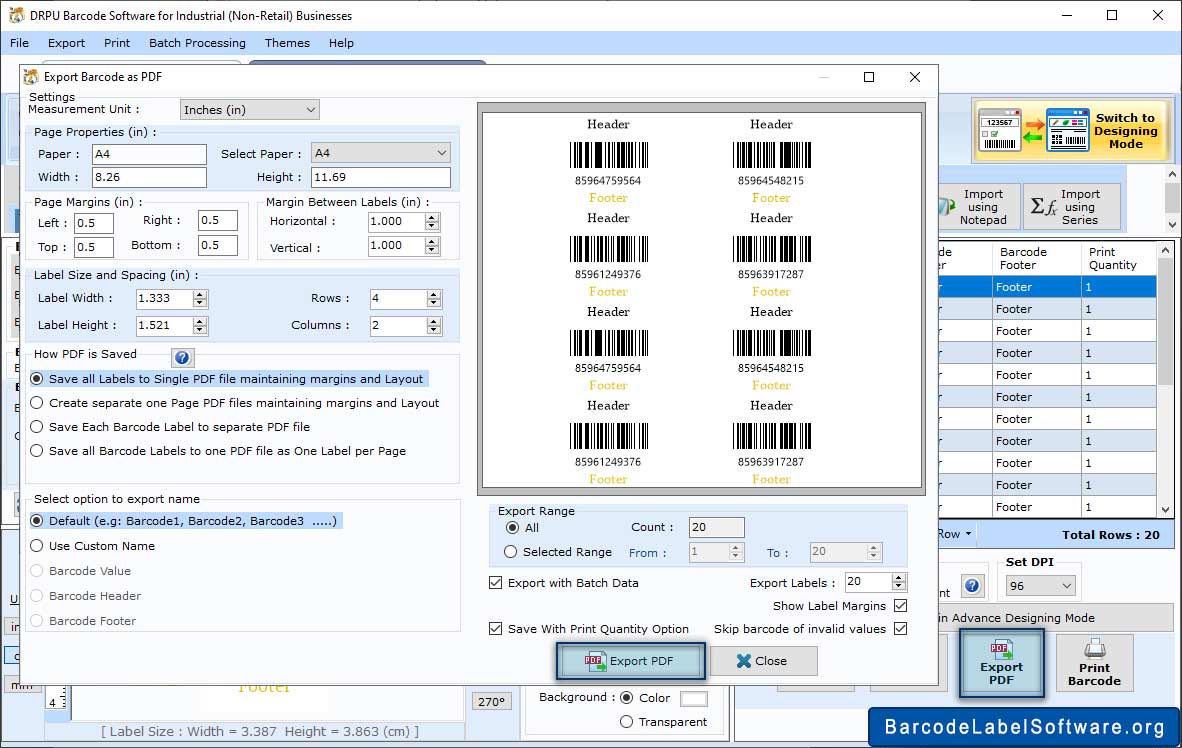
Task: Toggle Export with Batch Data checkbox
Action: 495,583
